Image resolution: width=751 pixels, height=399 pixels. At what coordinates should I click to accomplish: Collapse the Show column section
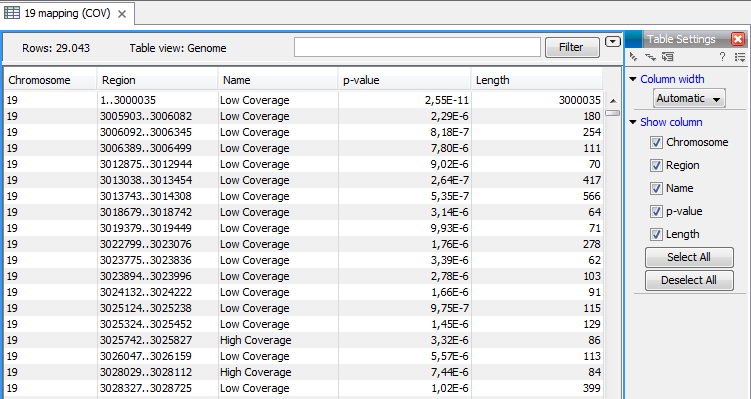pyautogui.click(x=633, y=122)
